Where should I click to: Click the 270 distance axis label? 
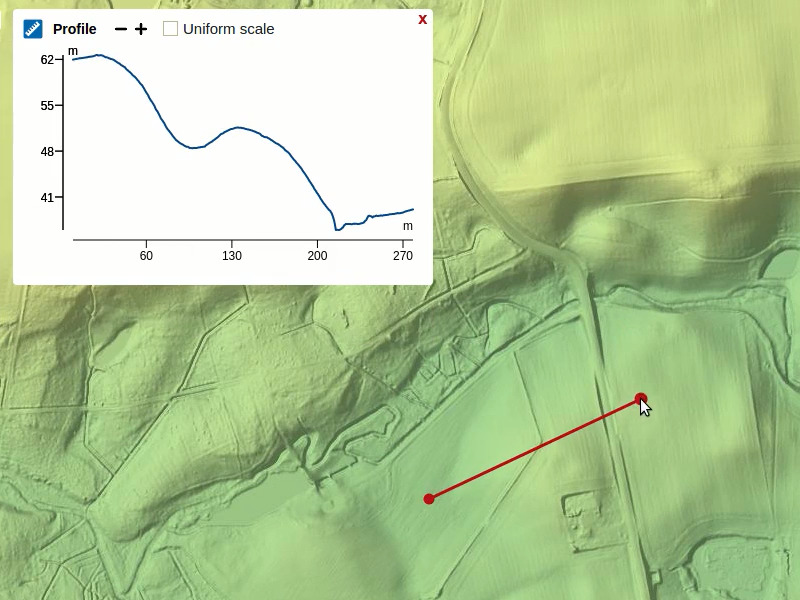coord(403,256)
